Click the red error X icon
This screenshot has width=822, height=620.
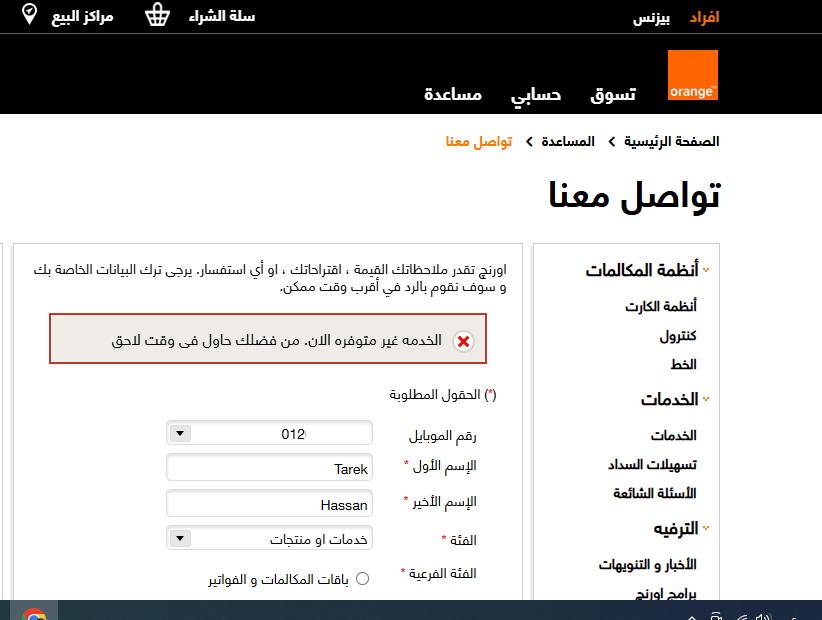(x=463, y=341)
